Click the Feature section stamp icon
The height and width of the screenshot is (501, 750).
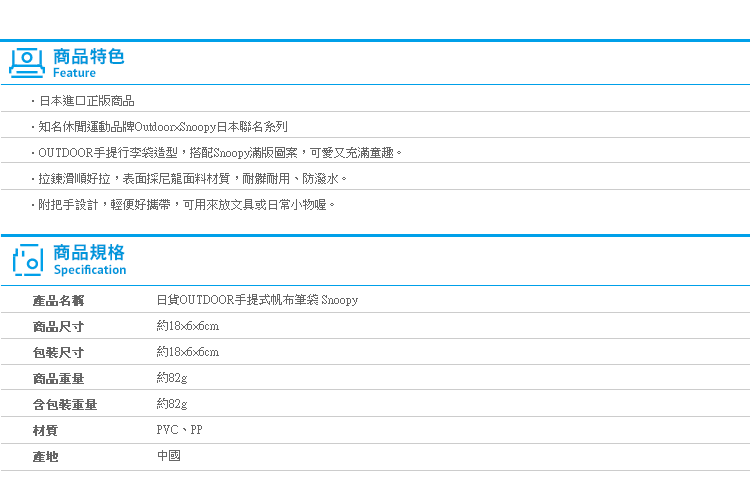click(27, 63)
